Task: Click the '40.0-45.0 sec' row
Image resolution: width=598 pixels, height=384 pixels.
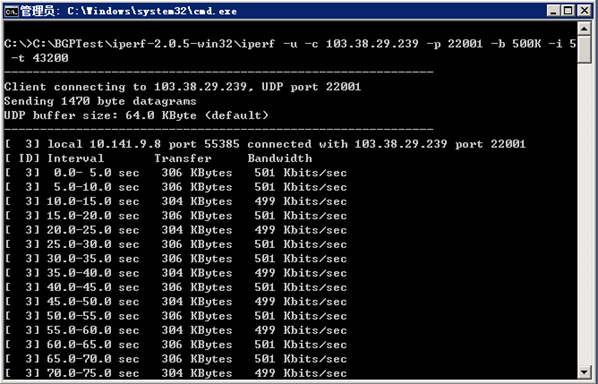Action: (176, 288)
